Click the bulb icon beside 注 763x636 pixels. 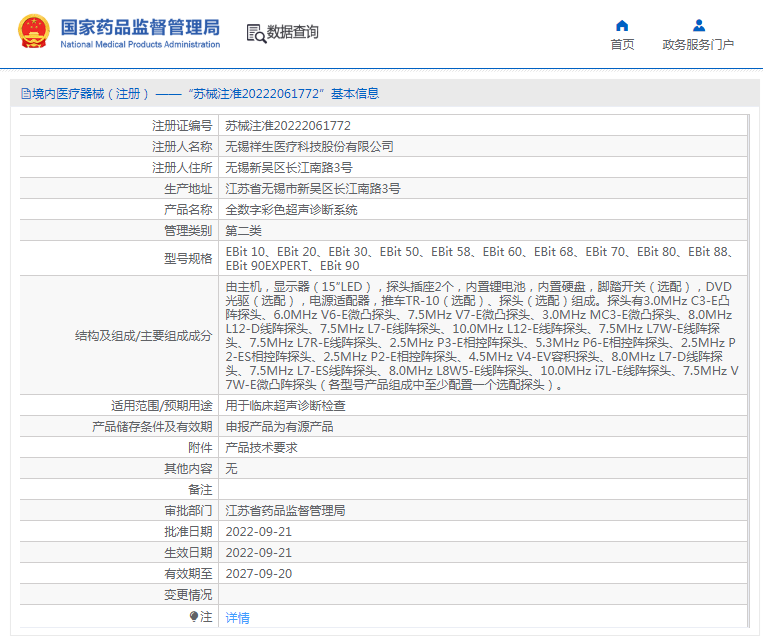pos(194,617)
